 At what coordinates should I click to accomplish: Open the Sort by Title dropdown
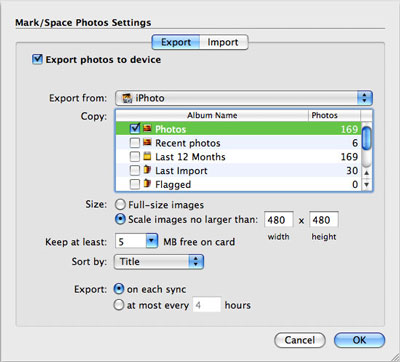coord(159,262)
